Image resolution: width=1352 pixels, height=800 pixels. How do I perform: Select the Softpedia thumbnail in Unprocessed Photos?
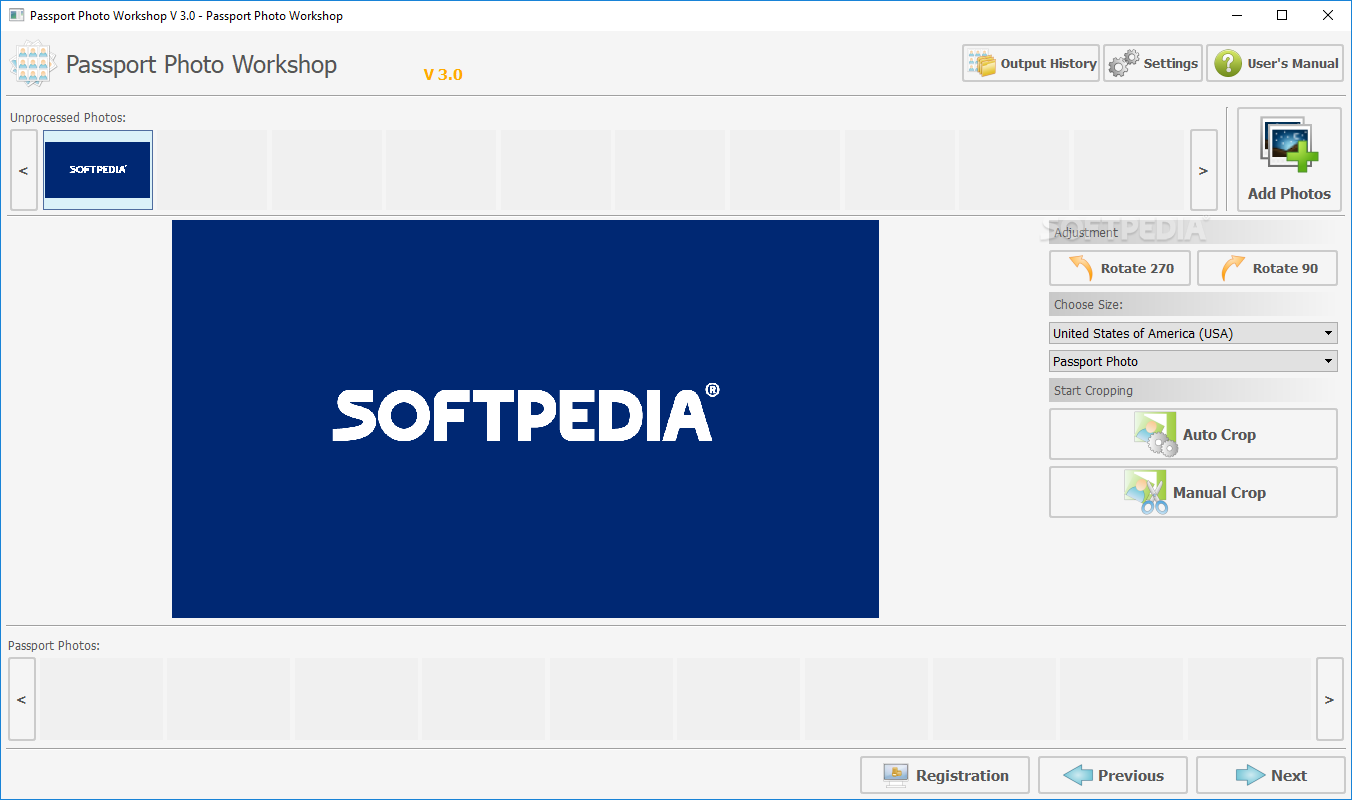98,170
